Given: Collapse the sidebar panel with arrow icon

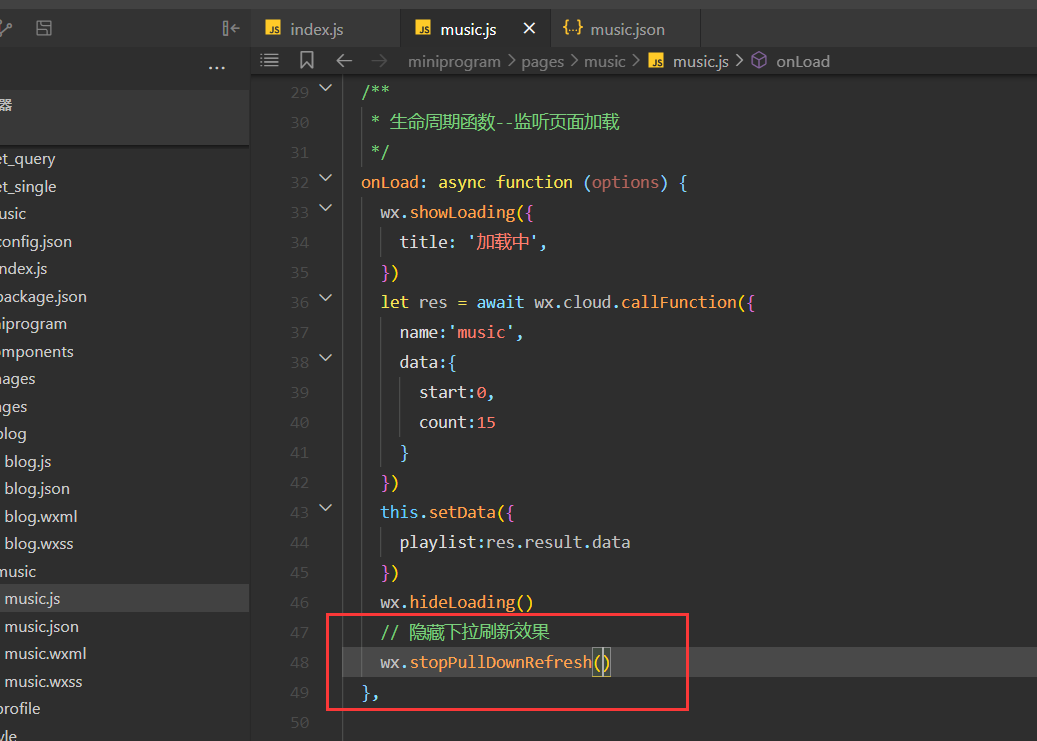Looking at the screenshot, I should click(x=231, y=28).
